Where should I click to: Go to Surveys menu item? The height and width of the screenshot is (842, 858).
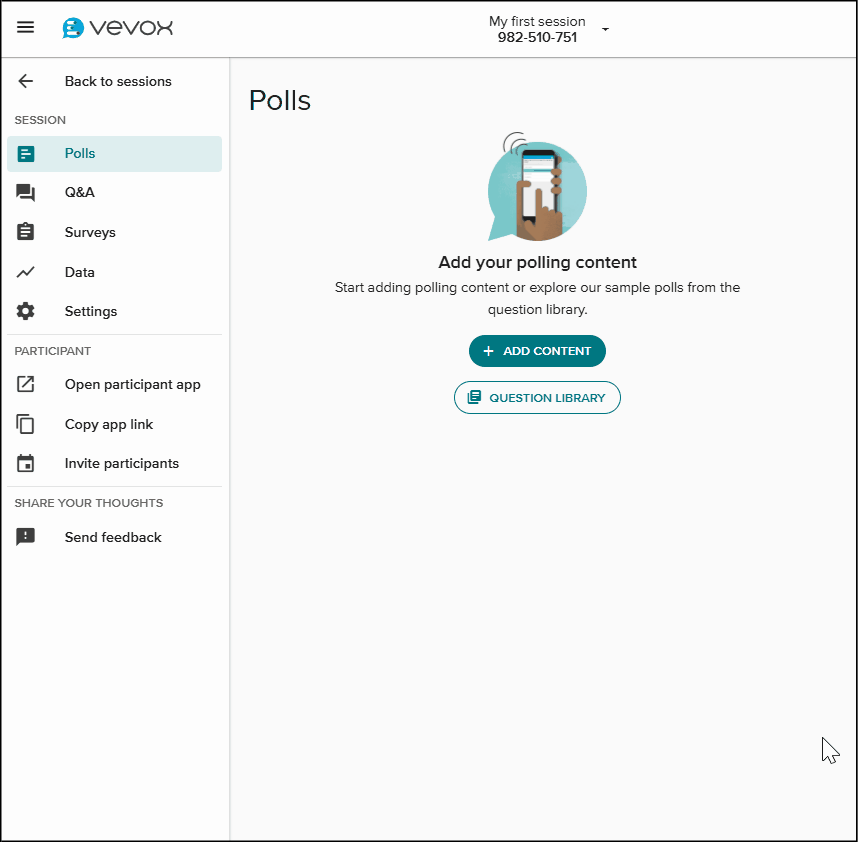90,232
